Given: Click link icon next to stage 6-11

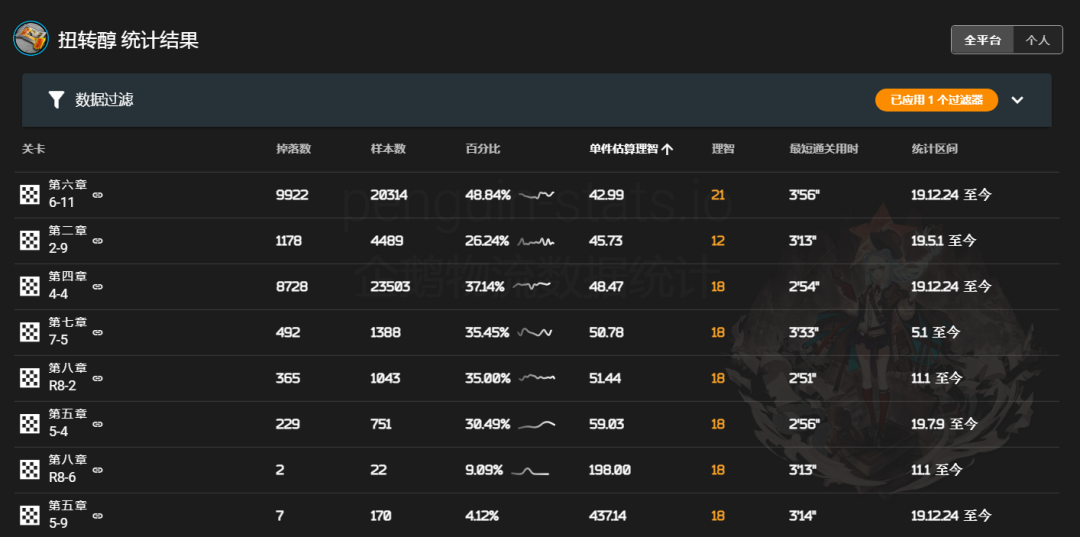Looking at the screenshot, I should pos(98,195).
